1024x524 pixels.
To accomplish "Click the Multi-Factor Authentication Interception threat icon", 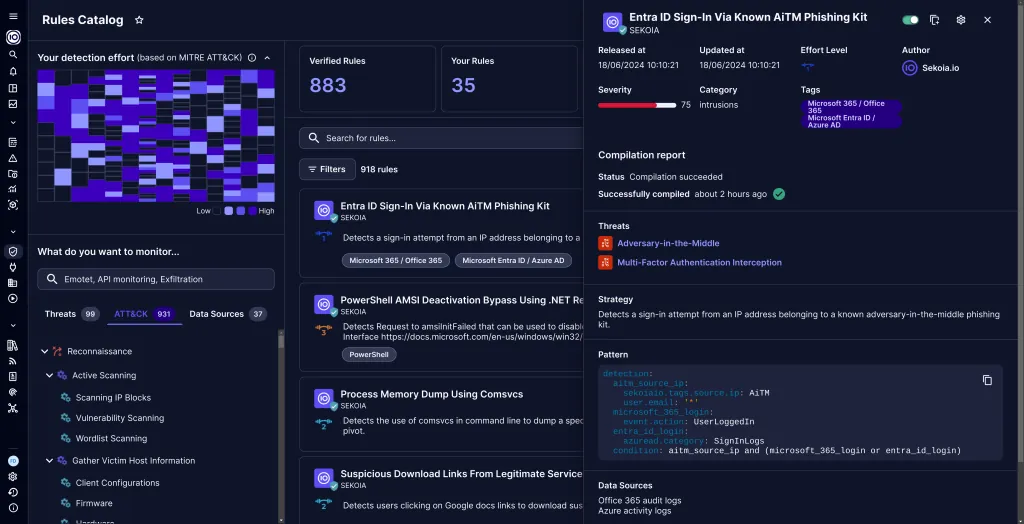I will pos(605,262).
